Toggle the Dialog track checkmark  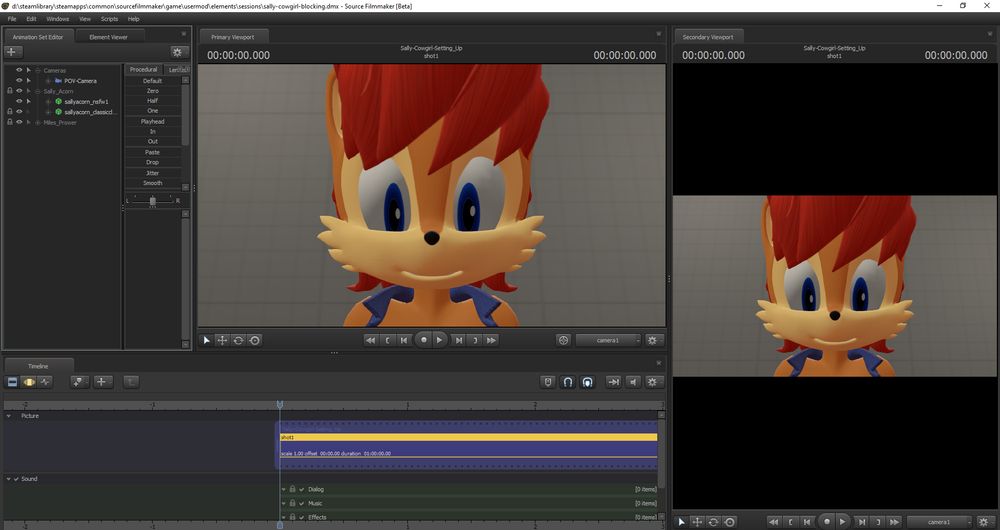pyautogui.click(x=302, y=489)
